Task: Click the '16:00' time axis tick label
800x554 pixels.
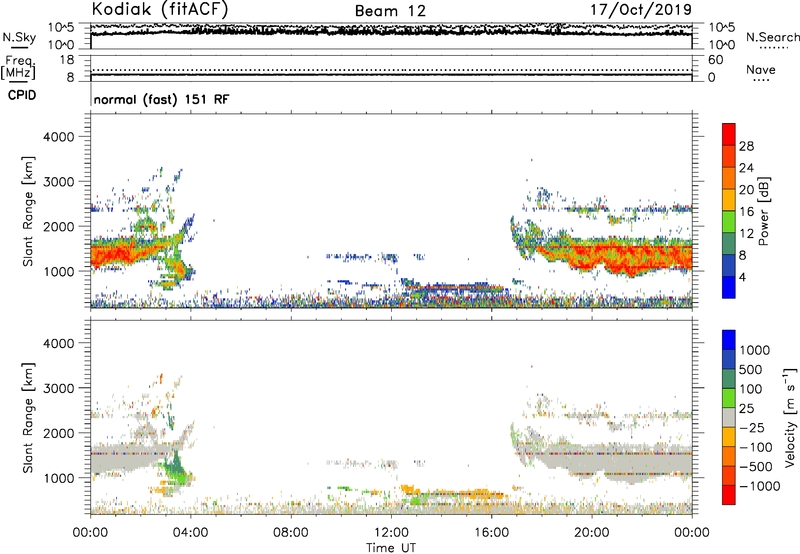Action: coord(491,533)
